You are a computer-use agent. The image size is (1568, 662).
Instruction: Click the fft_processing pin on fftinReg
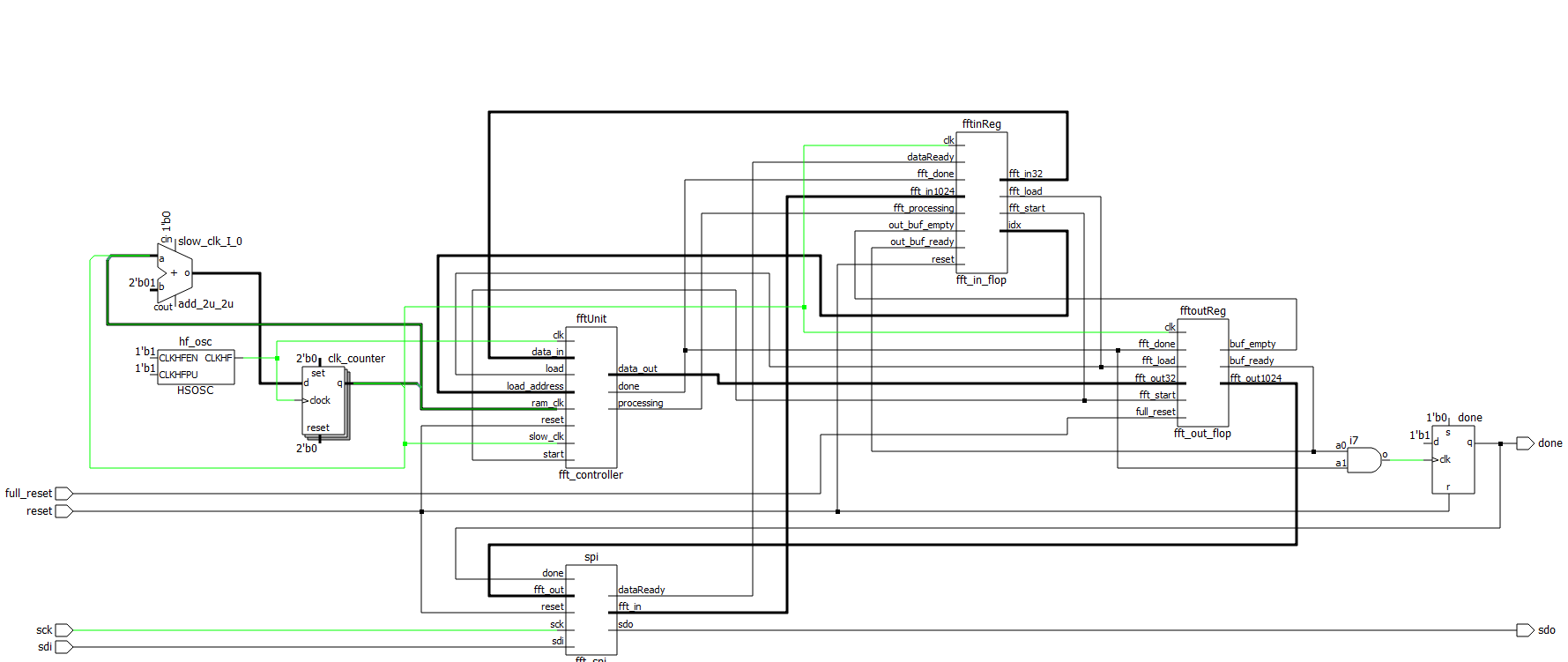pyautogui.click(x=924, y=208)
